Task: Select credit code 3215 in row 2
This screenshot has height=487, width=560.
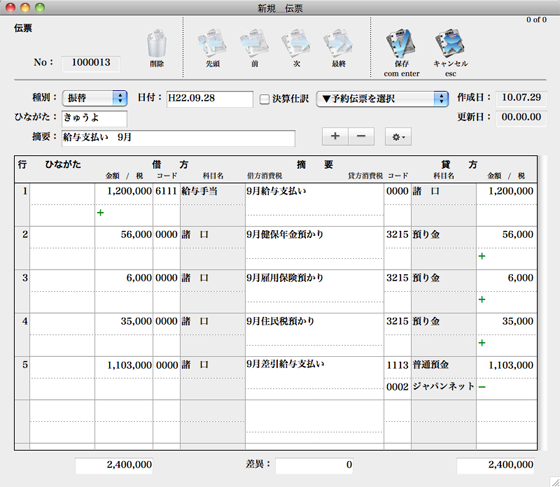Action: (x=397, y=235)
